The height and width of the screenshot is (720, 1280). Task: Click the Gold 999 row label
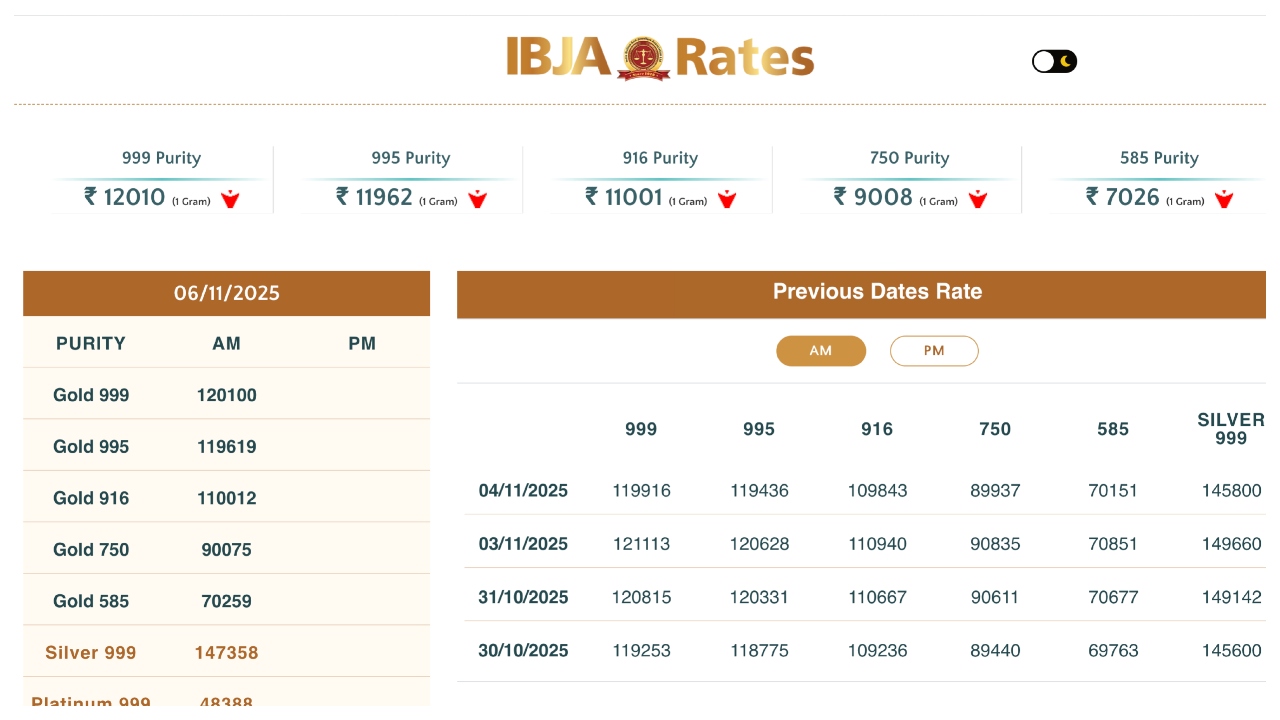coord(91,395)
